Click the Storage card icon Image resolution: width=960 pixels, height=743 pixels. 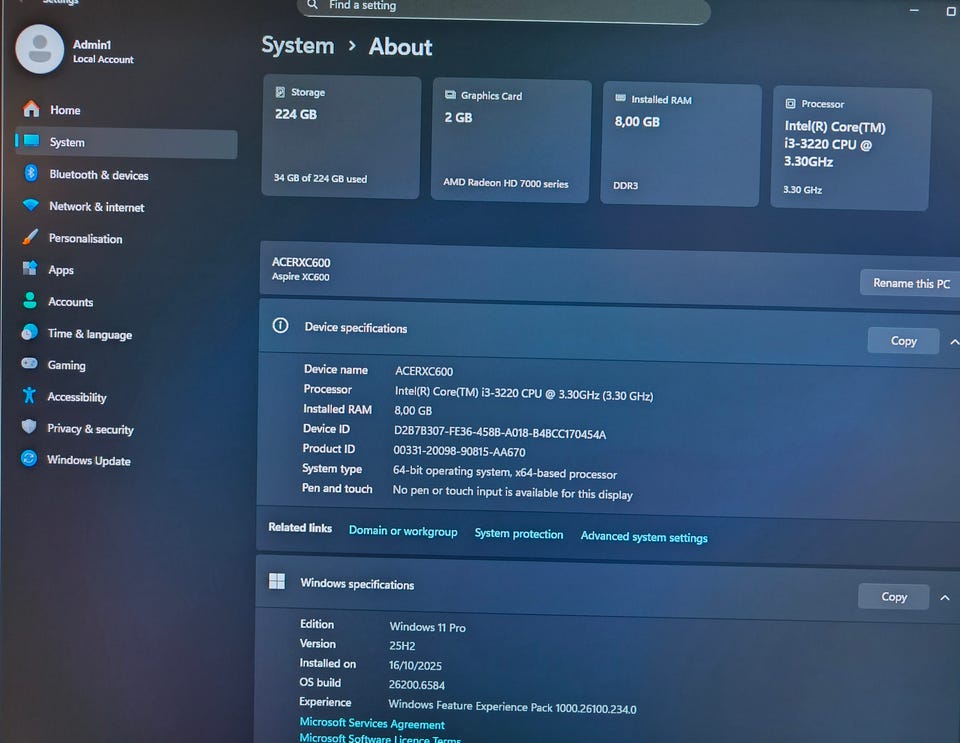tap(280, 92)
